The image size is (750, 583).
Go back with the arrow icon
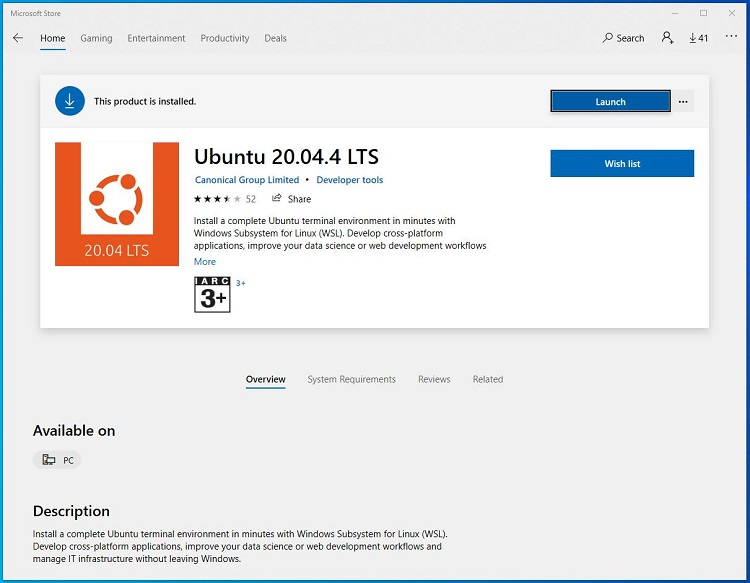18,38
